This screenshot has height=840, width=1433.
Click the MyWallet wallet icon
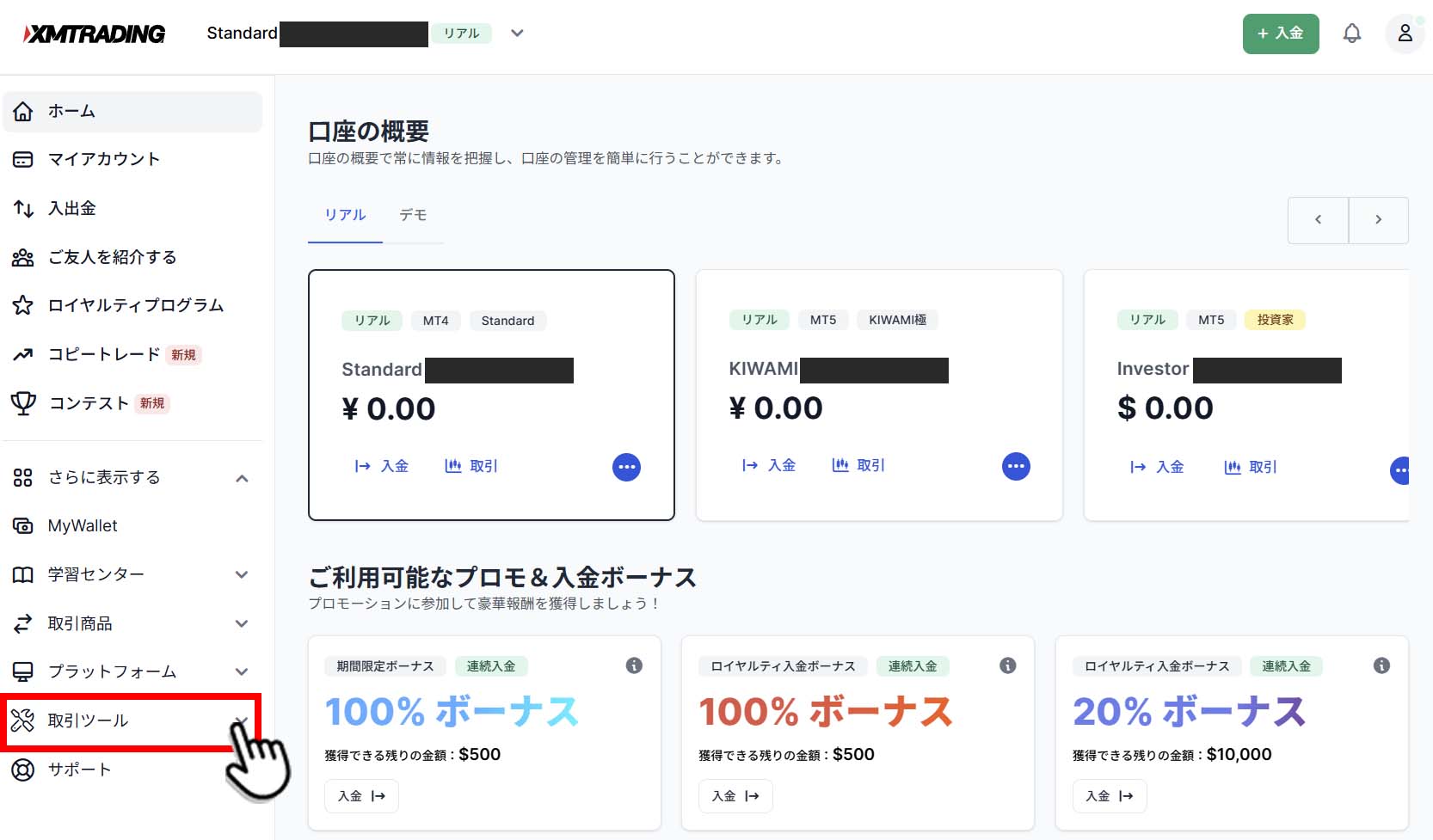23,526
